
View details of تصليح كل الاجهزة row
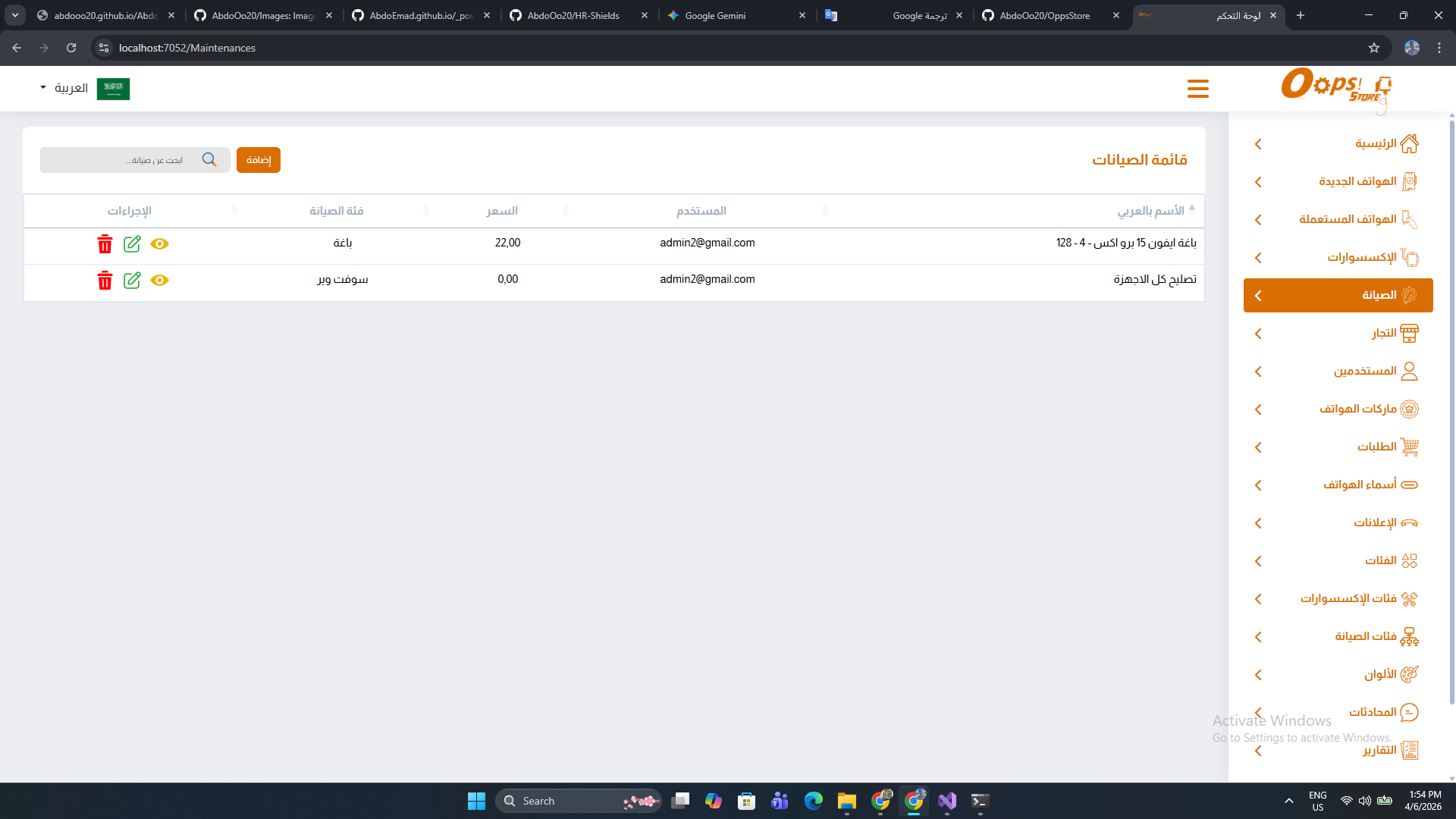coord(159,281)
